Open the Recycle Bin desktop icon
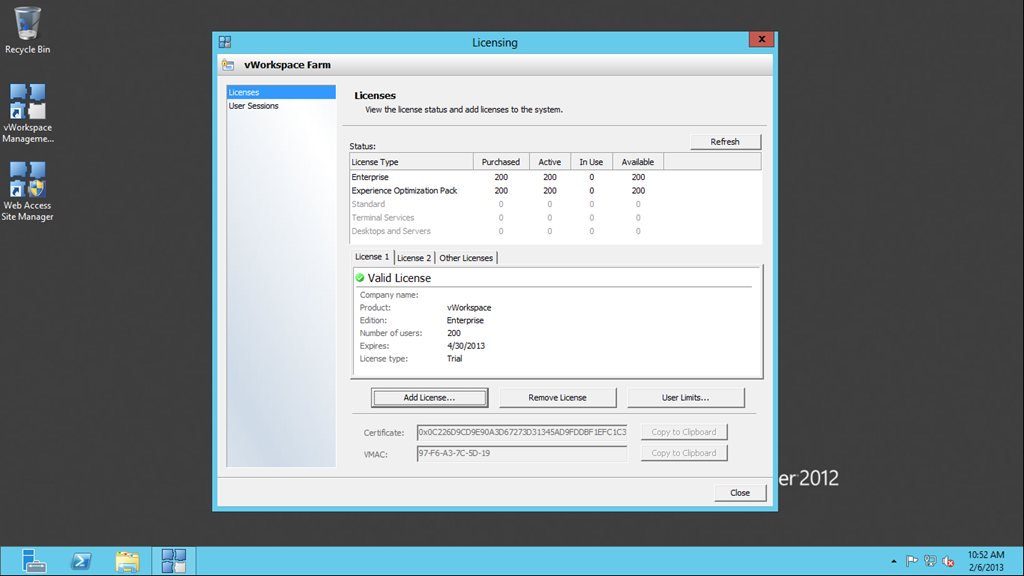 27,31
